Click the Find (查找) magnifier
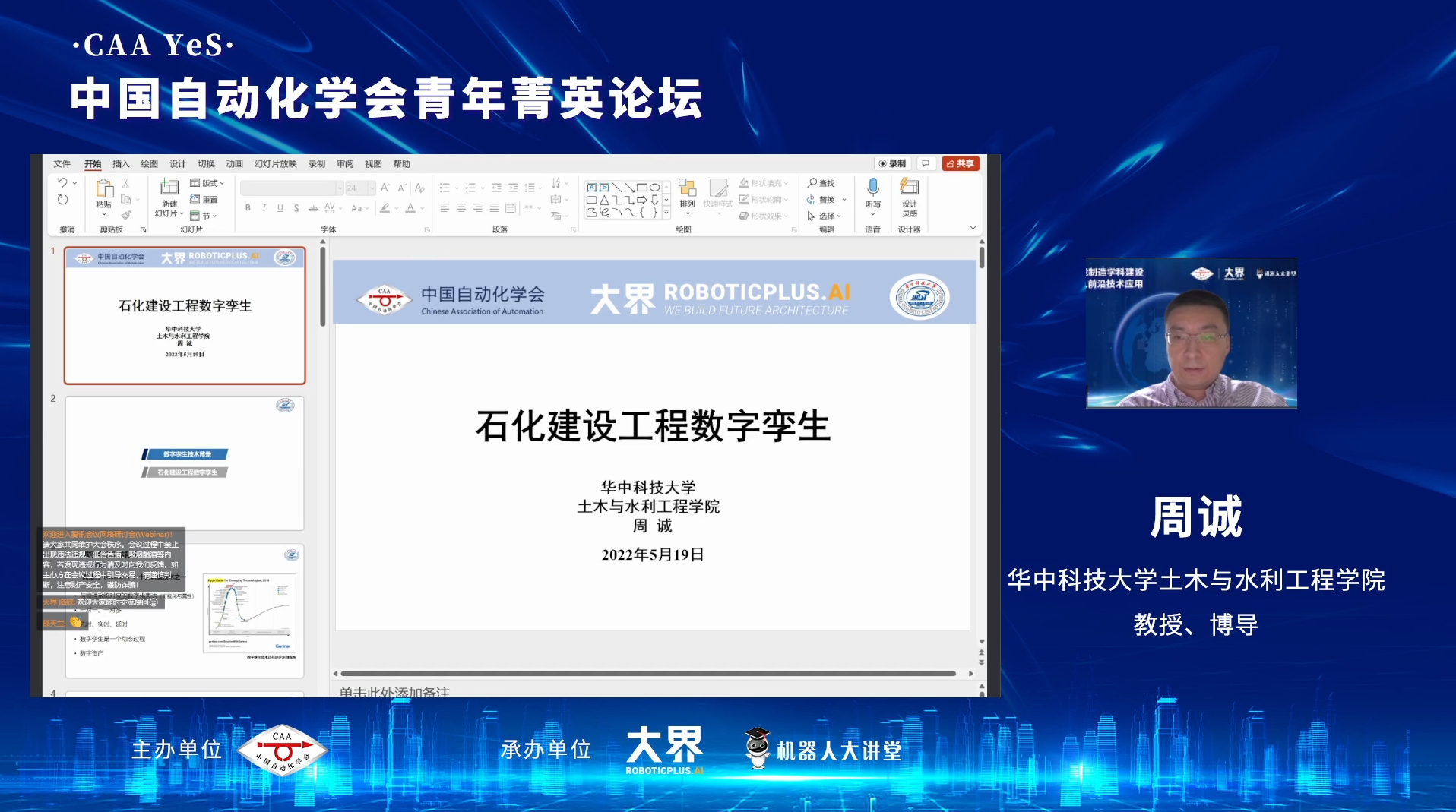 pos(812,183)
